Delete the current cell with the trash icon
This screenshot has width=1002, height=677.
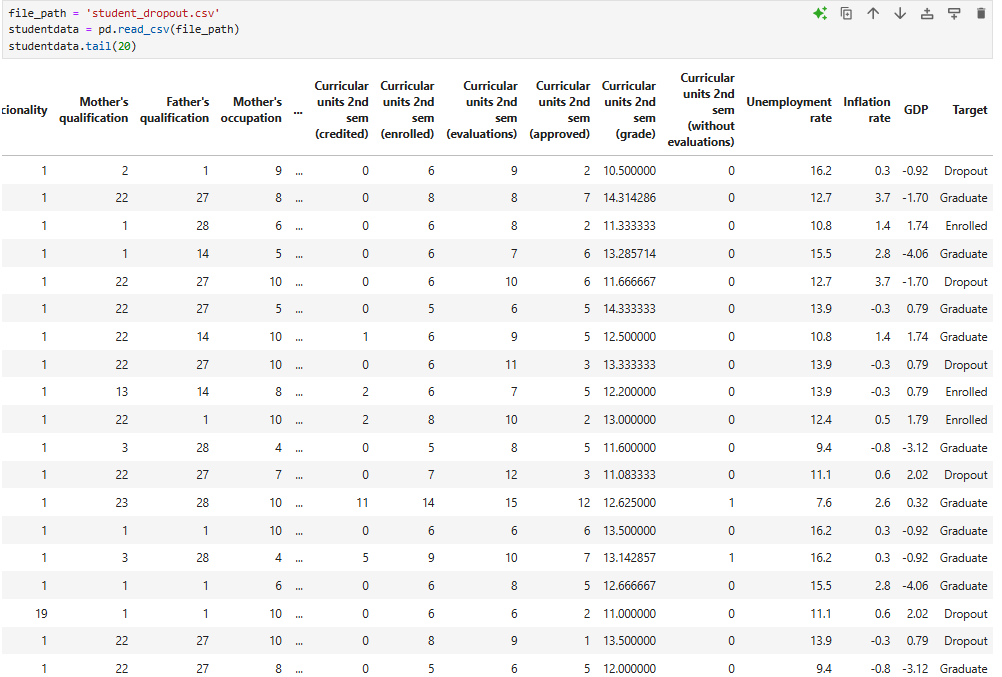point(983,14)
